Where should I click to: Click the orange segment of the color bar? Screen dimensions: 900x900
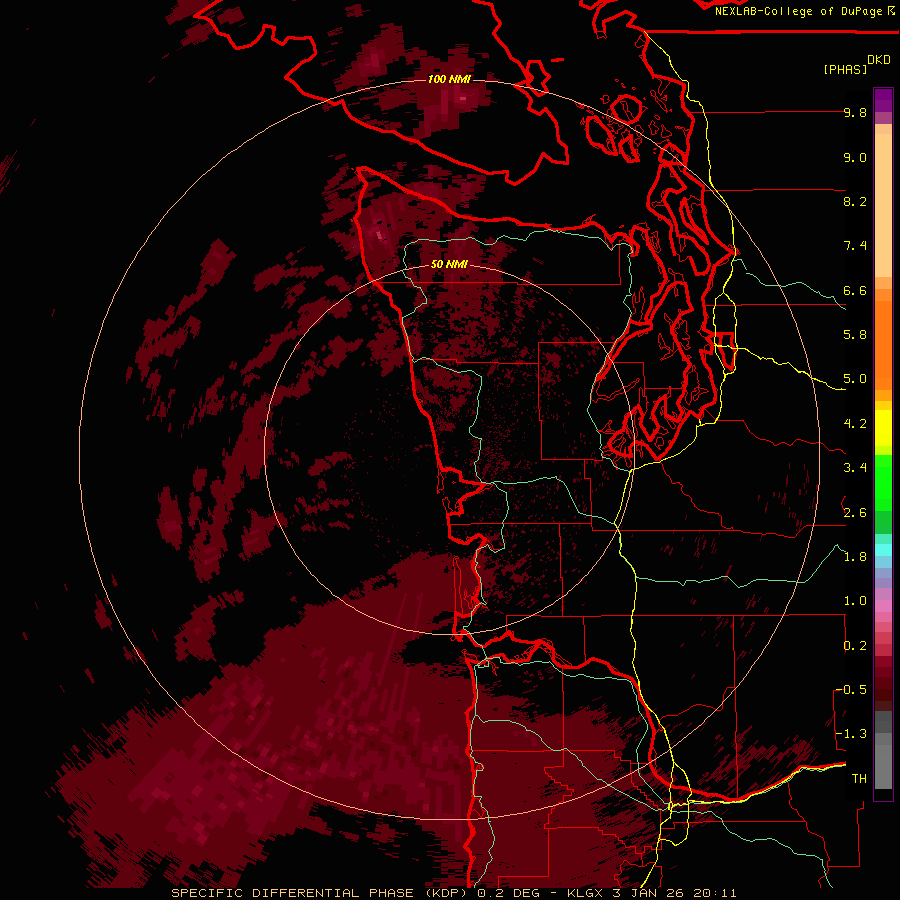(x=883, y=344)
